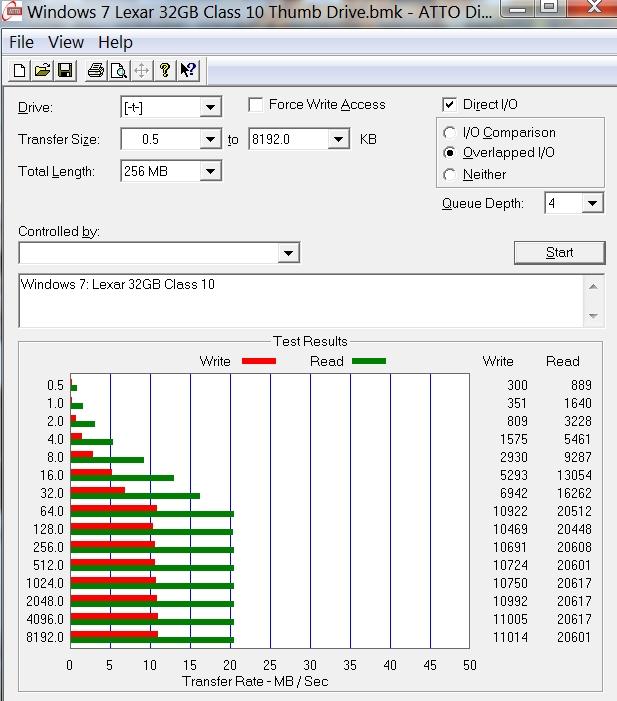
Task: Click the write value 6942
Action: 514,493
